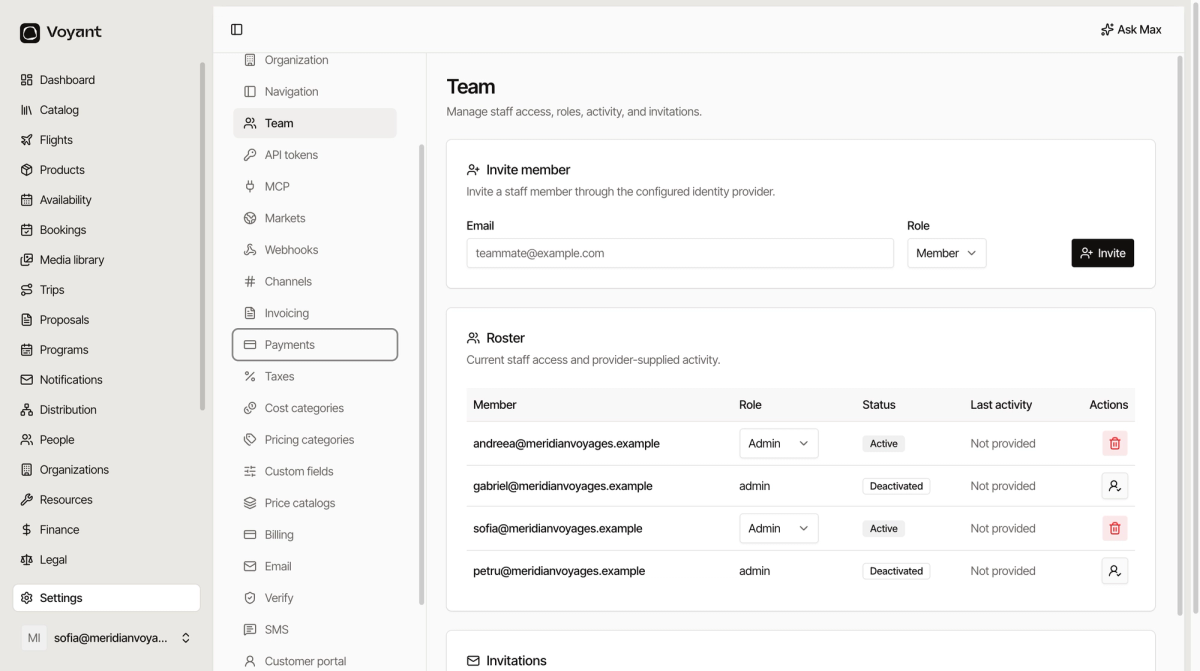Click the Legal scales icon
Image resolution: width=1200 pixels, height=671 pixels.
27,560
